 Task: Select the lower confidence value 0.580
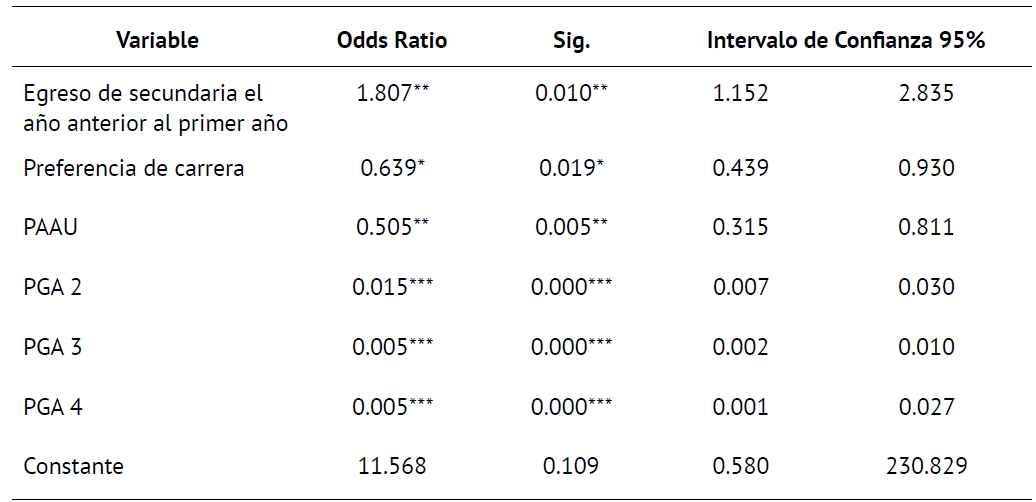point(740,466)
